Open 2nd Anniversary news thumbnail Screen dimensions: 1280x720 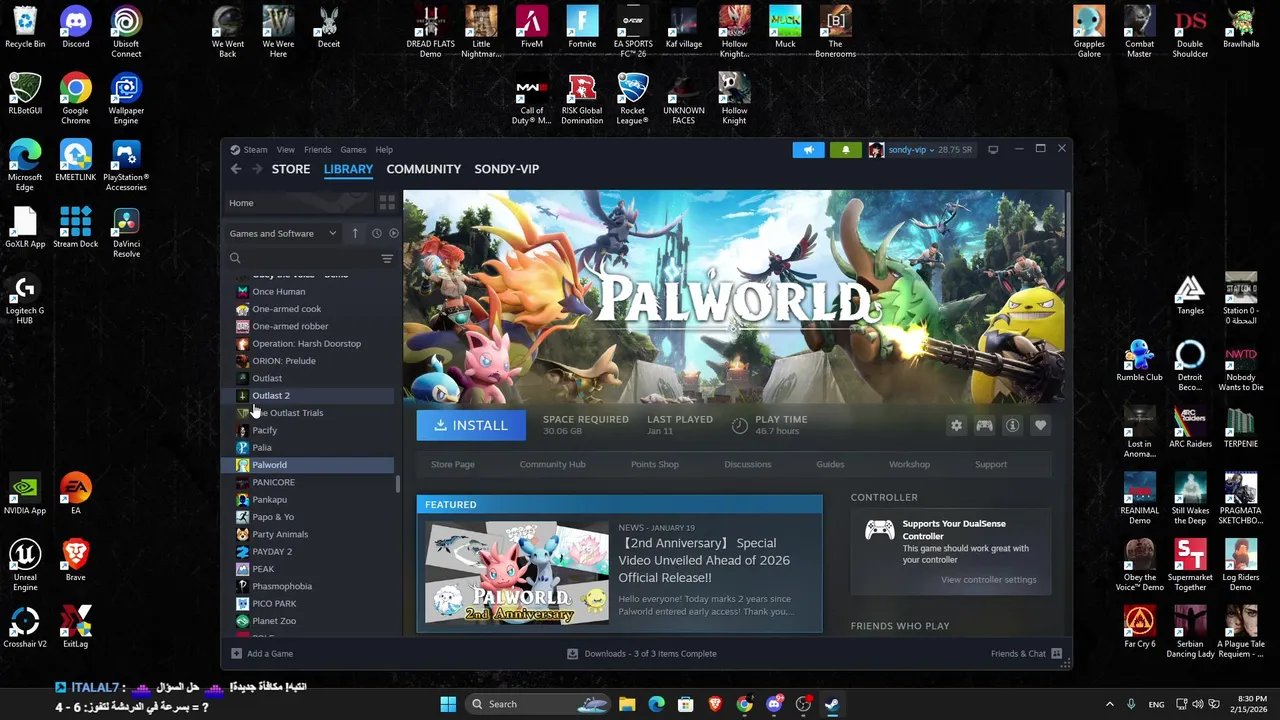coord(517,573)
